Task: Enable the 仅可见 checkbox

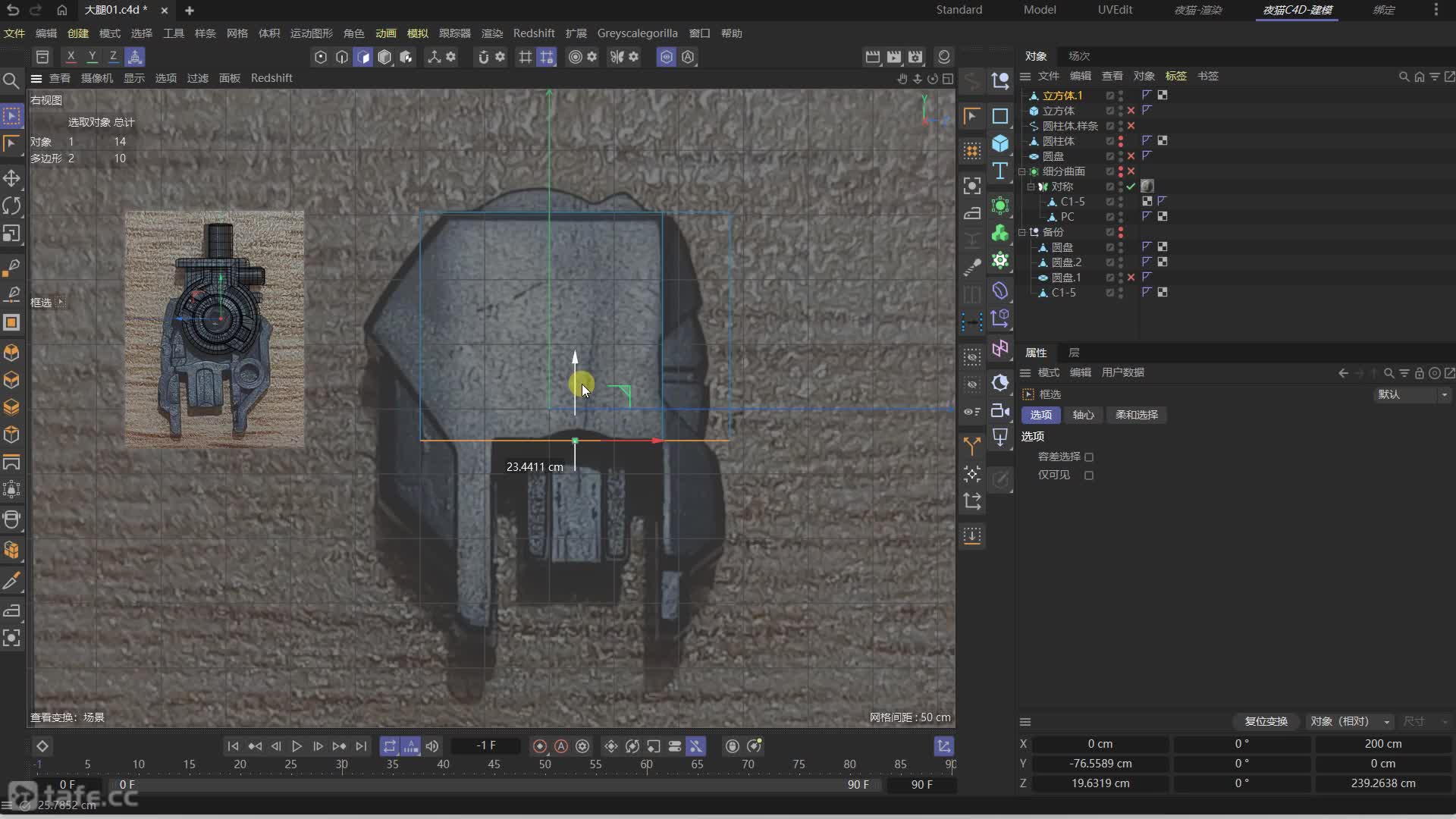Action: pos(1089,475)
